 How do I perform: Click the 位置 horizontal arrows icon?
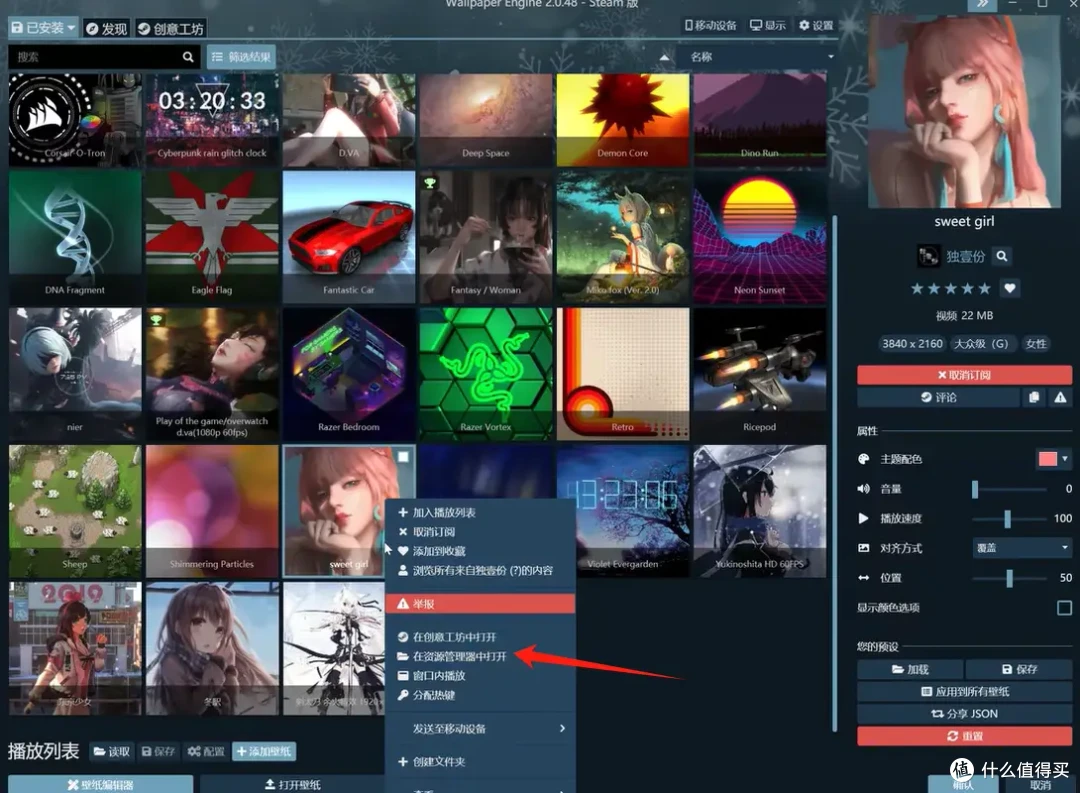(863, 577)
